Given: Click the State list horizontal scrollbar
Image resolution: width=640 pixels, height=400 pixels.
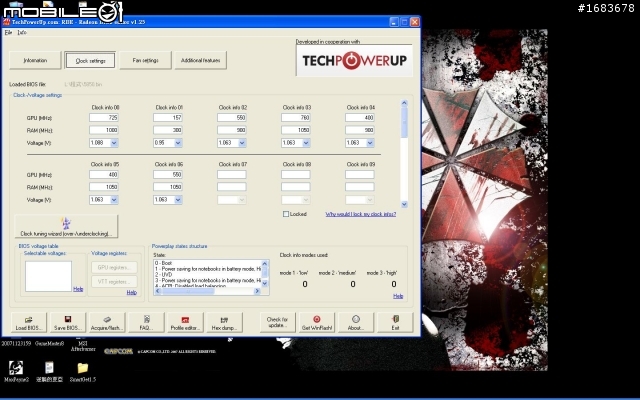Looking at the screenshot, I should tap(207, 291).
